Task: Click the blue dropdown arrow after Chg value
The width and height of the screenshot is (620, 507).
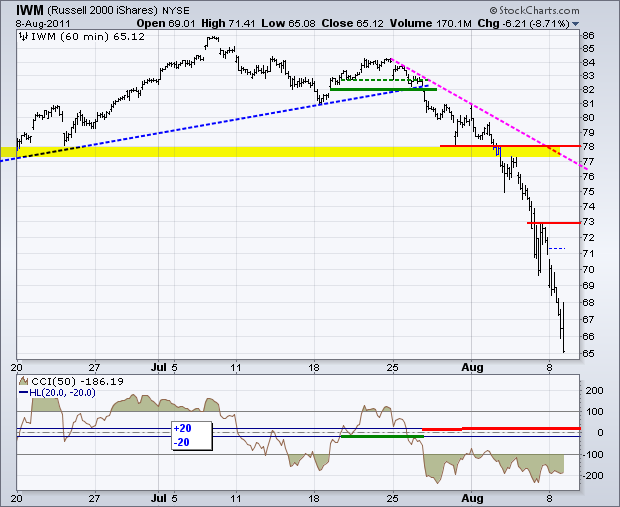Action: point(576,24)
